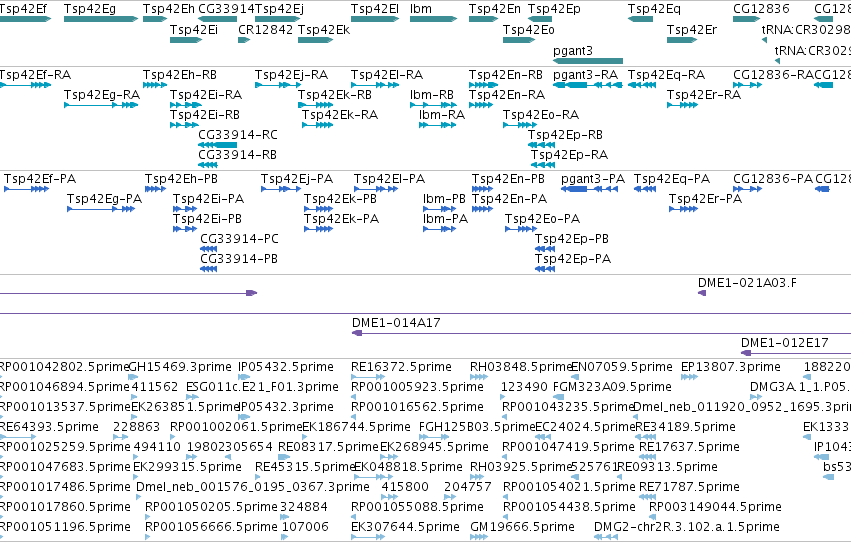Click the CG33914-RC transcript
Image resolution: width=851 pixels, height=542 pixels.
pyautogui.click(x=218, y=145)
